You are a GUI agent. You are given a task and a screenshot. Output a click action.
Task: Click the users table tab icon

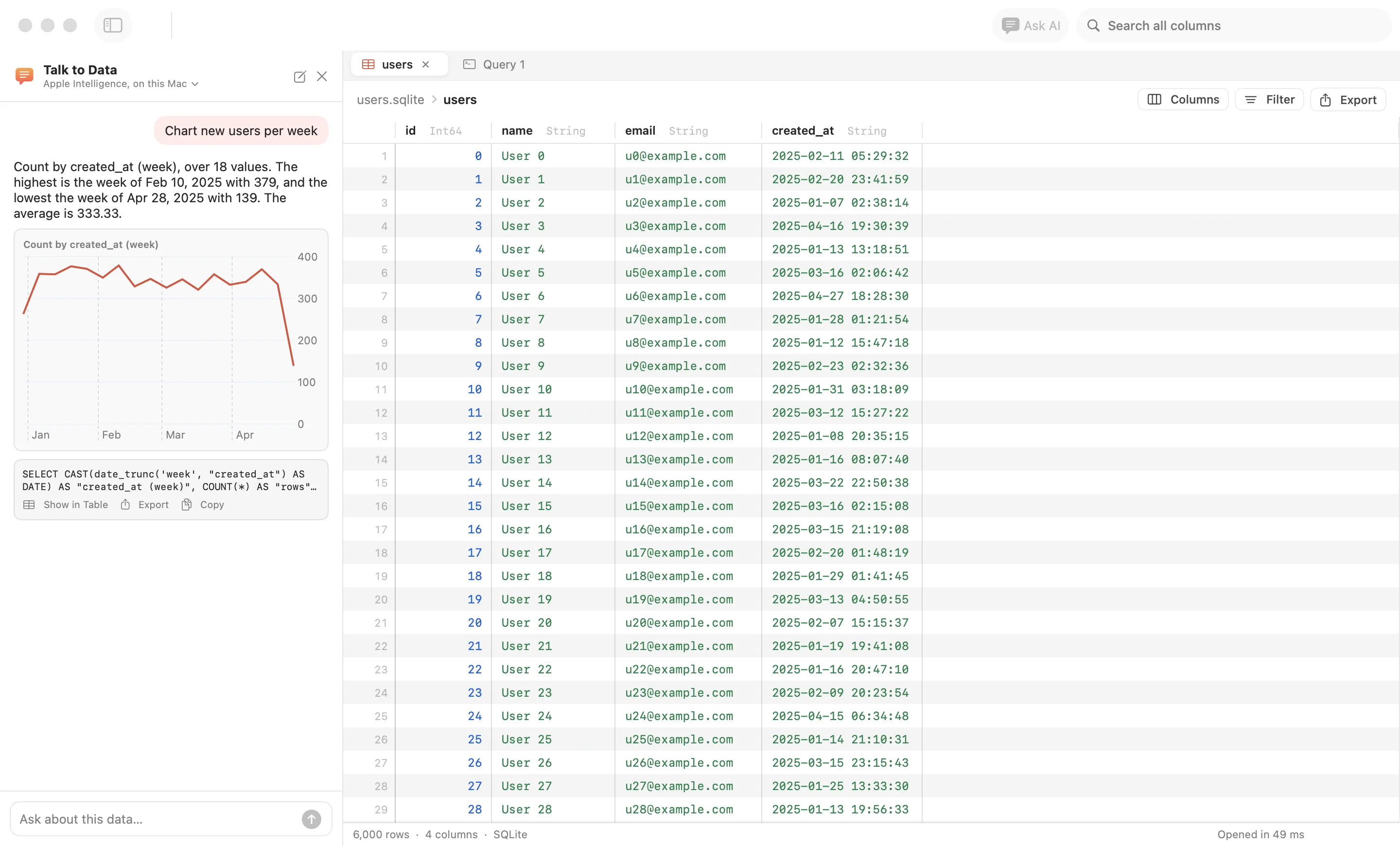[368, 64]
